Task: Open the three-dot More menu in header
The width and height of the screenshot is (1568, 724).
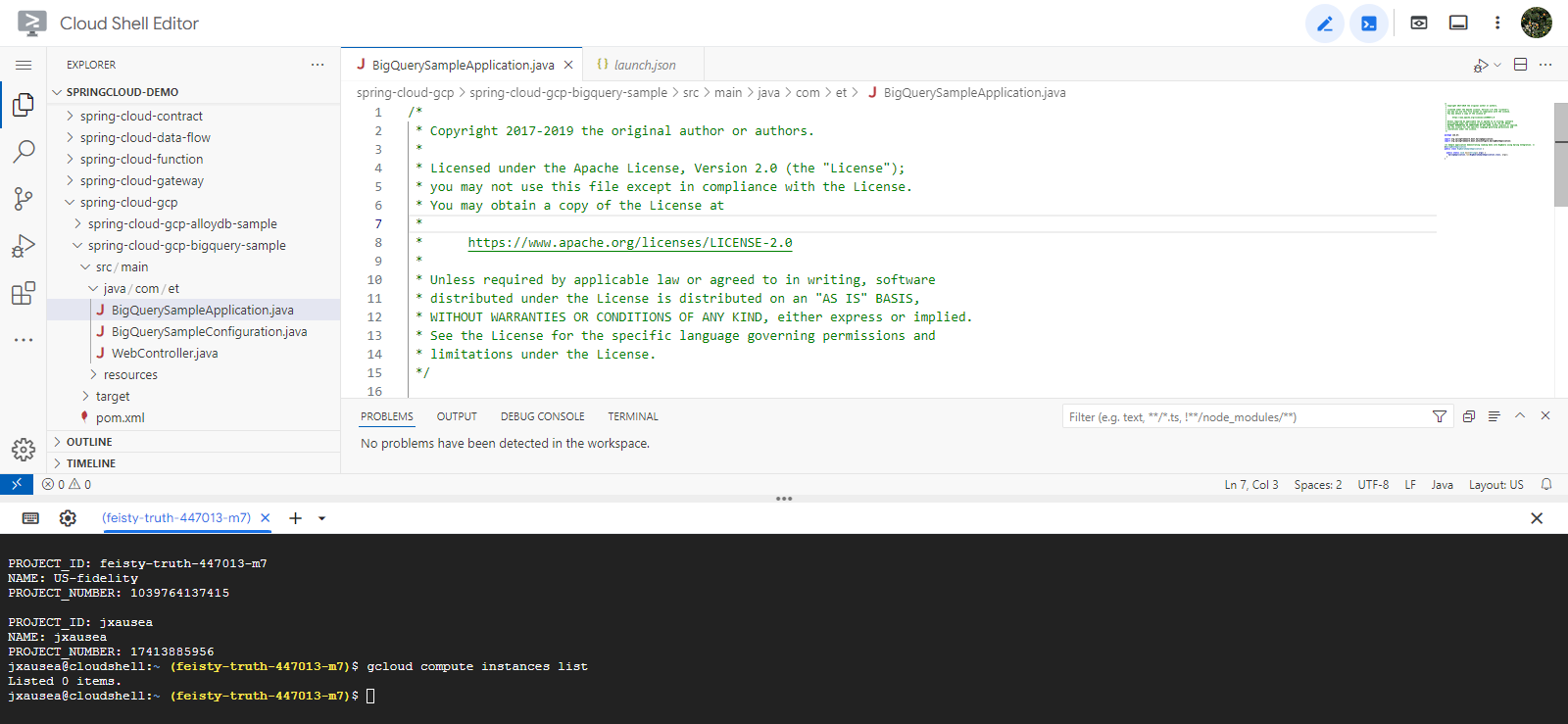Action: [1497, 24]
